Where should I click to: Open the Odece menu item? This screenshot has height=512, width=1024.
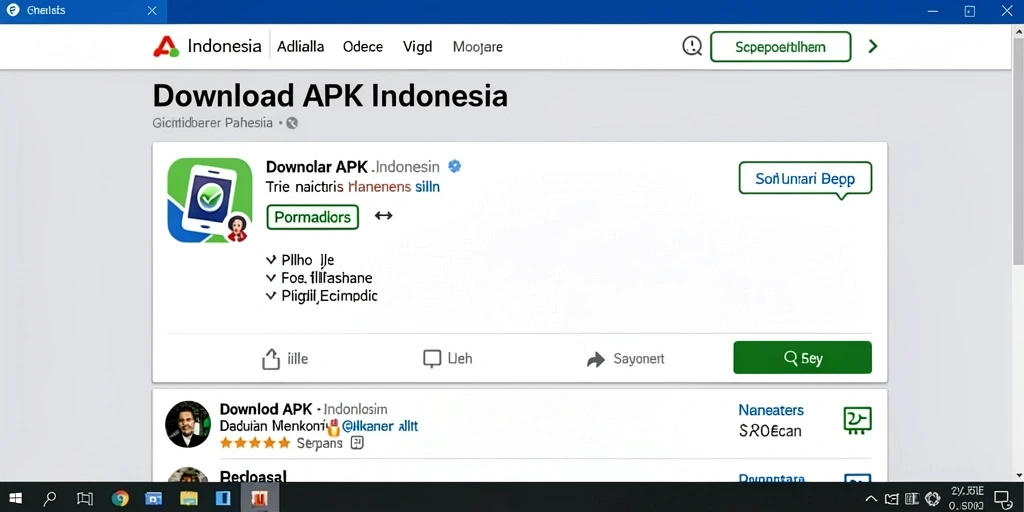(362, 47)
